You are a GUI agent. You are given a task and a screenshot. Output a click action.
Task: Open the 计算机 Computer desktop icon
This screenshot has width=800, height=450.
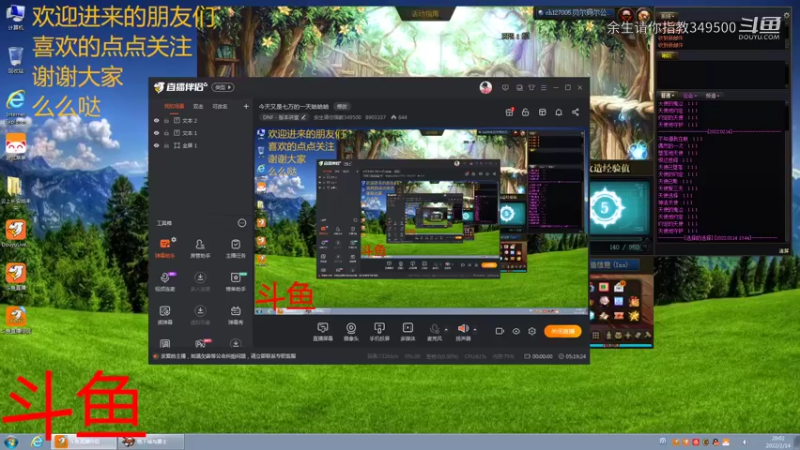point(15,17)
